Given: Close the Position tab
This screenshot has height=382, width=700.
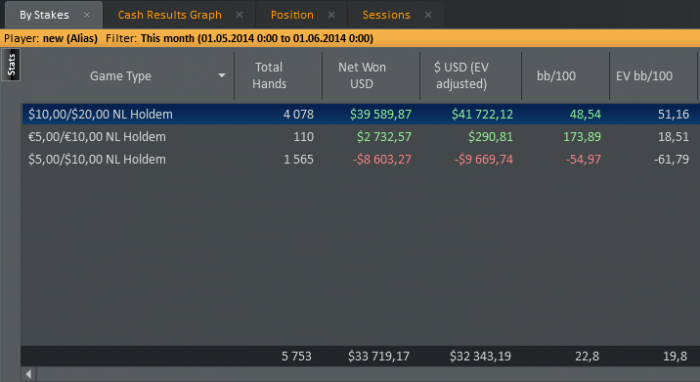Looking at the screenshot, I should 331,15.
